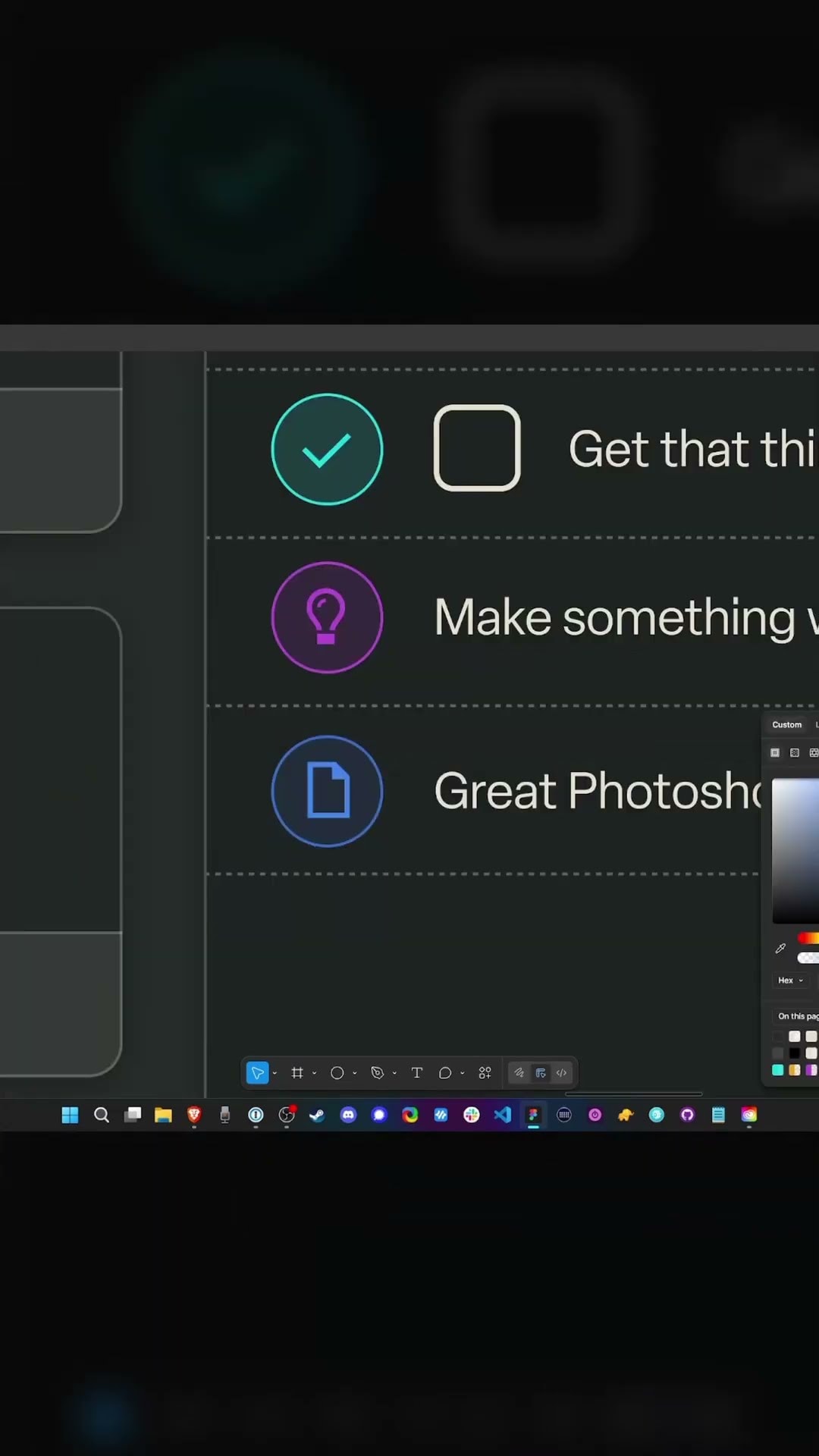Adjust the opacity slider bar

808,958
